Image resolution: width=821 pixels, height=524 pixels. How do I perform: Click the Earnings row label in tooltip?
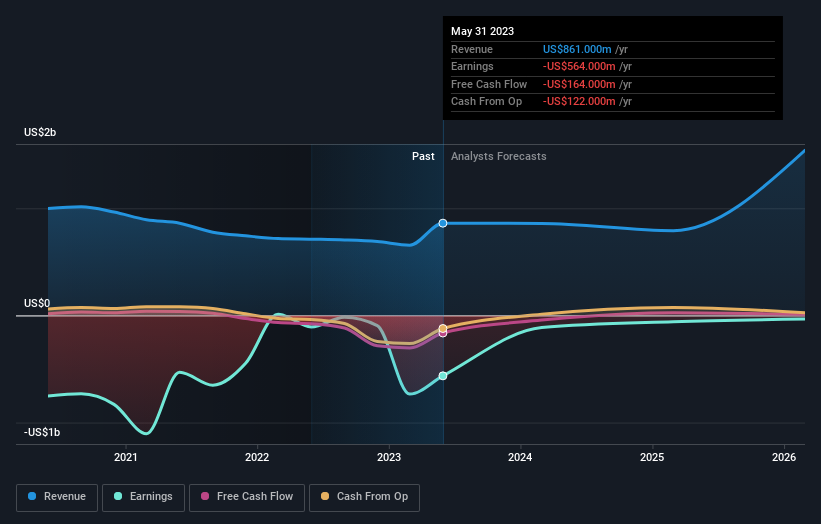click(472, 66)
